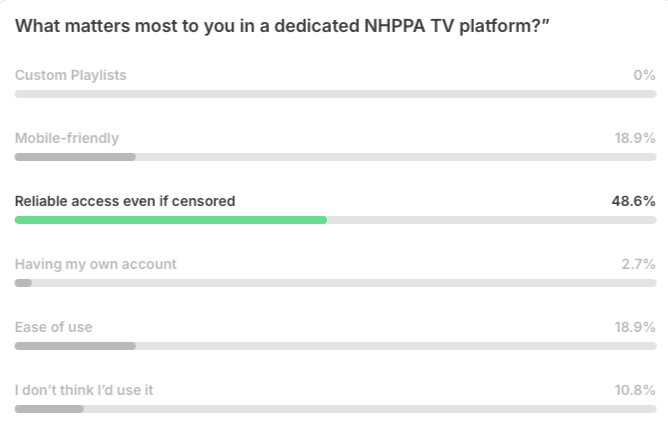Choose the Mobile-friendly option
Screen dimensions: 668x429
[x=67, y=138]
